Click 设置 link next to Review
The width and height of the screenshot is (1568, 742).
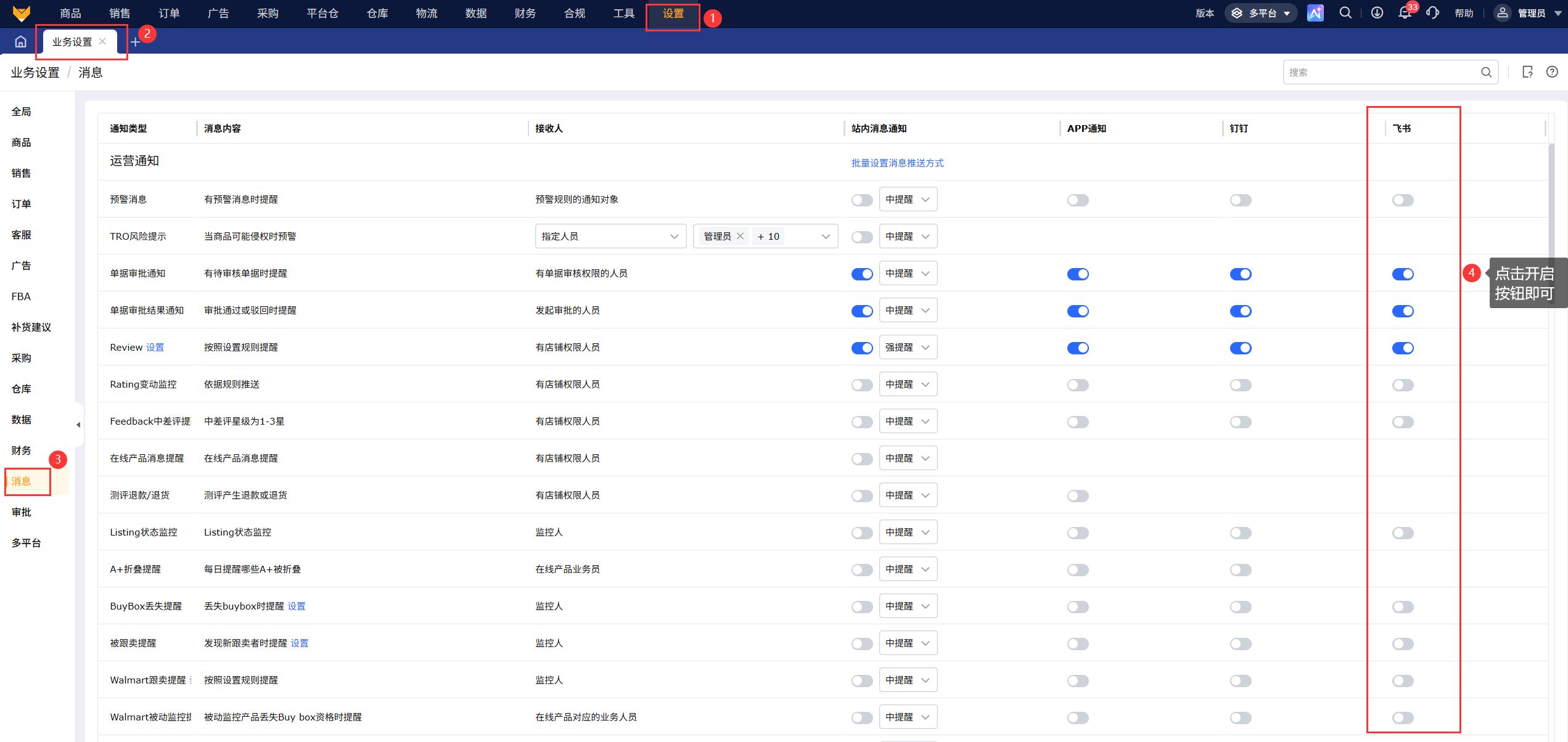pos(155,348)
